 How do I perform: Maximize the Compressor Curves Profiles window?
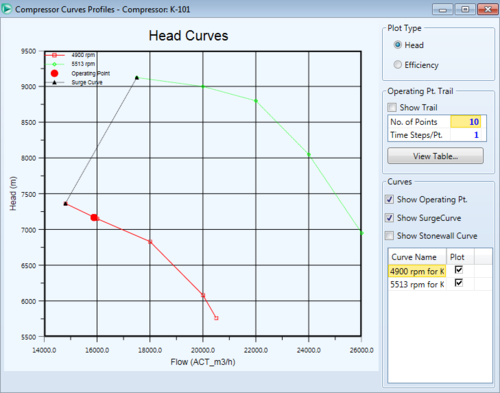465,9
